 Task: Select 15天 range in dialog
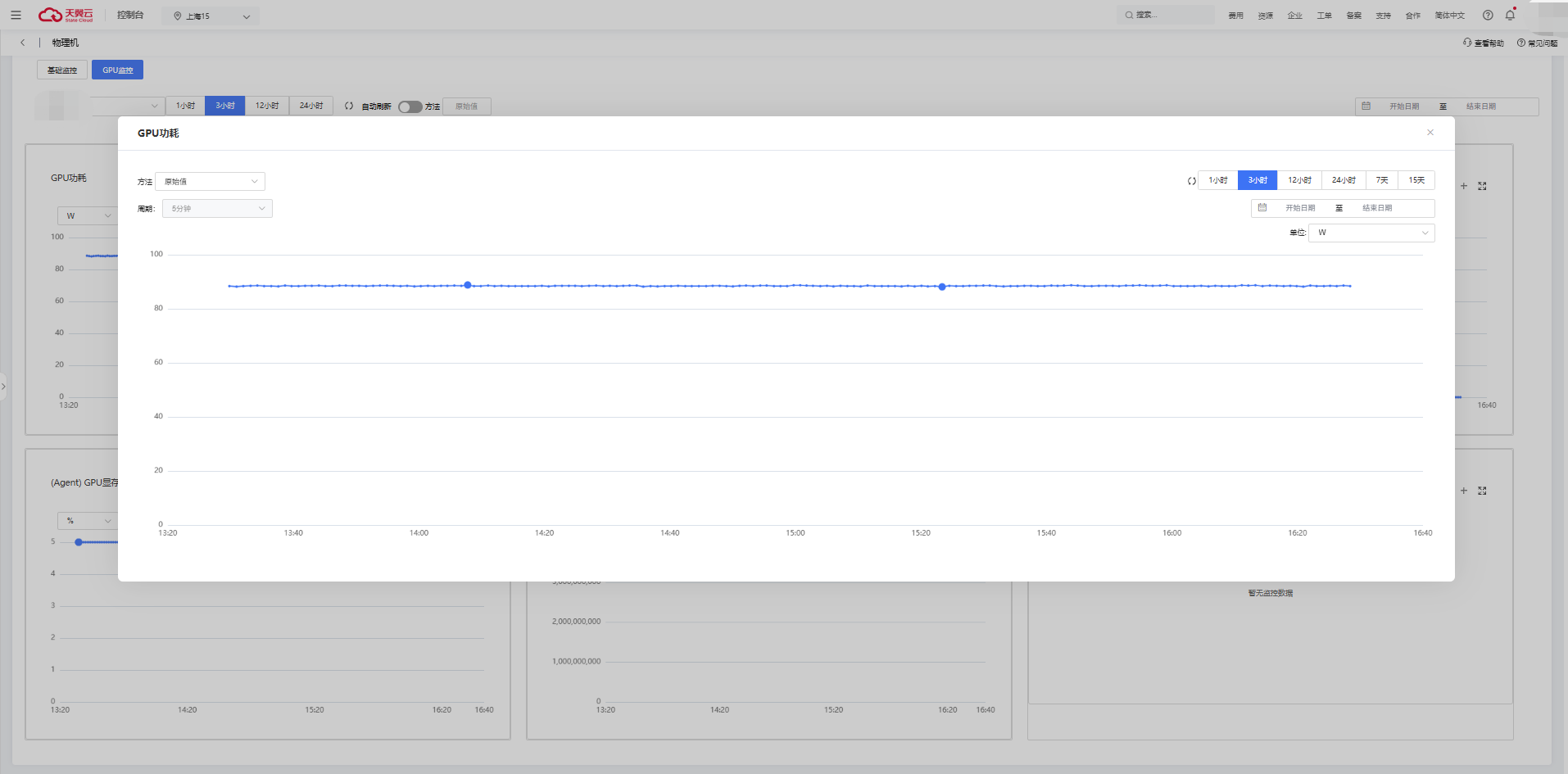[1416, 180]
